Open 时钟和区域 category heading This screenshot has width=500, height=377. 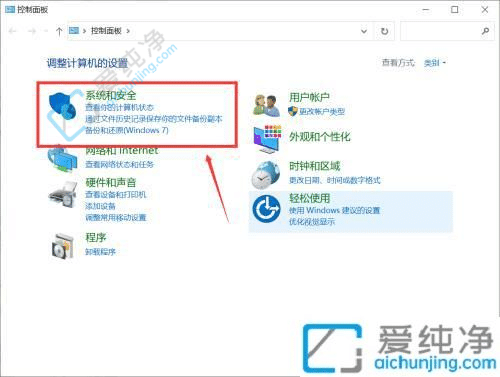point(314,166)
